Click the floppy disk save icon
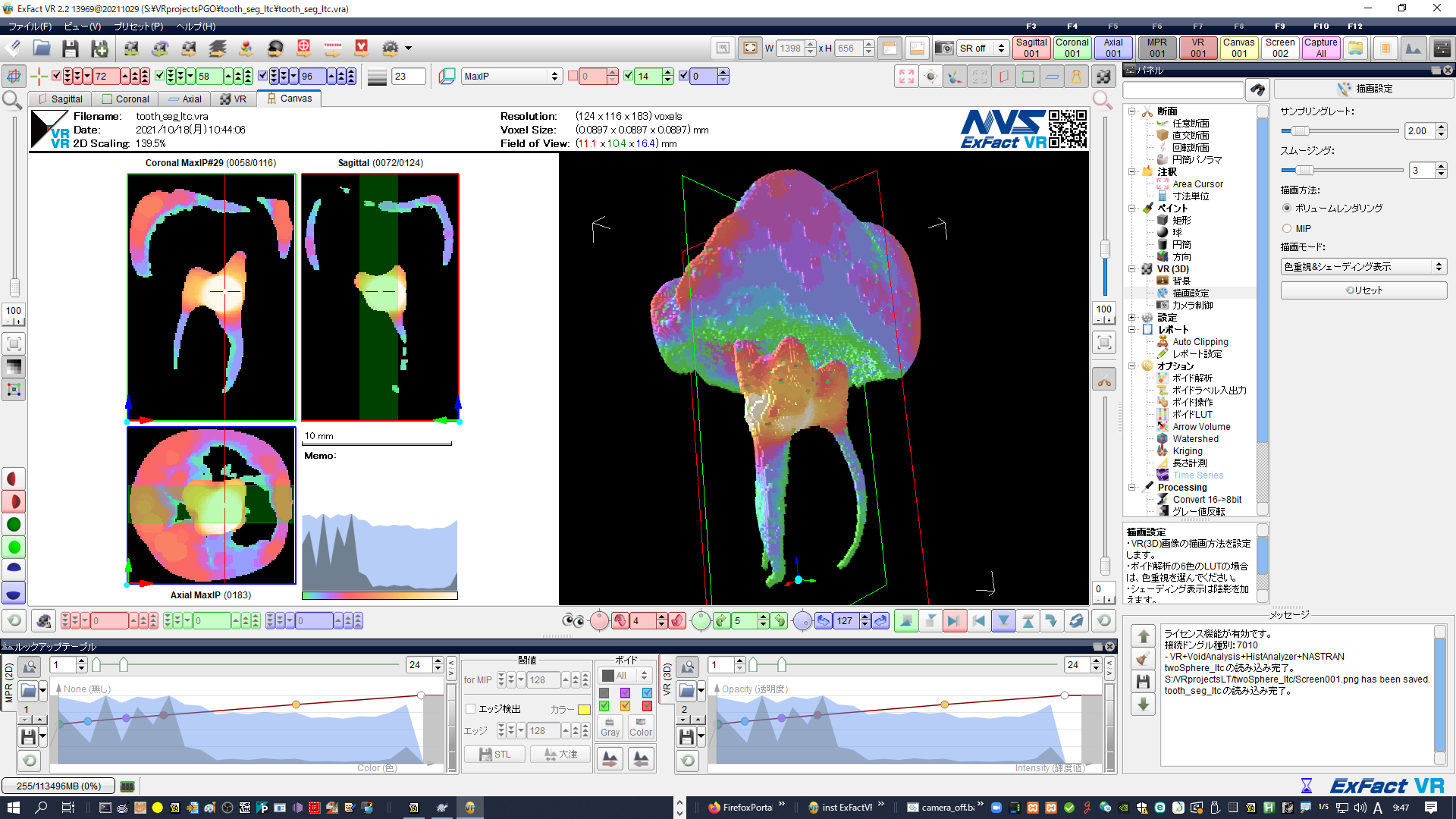The height and width of the screenshot is (819, 1456). (x=71, y=49)
